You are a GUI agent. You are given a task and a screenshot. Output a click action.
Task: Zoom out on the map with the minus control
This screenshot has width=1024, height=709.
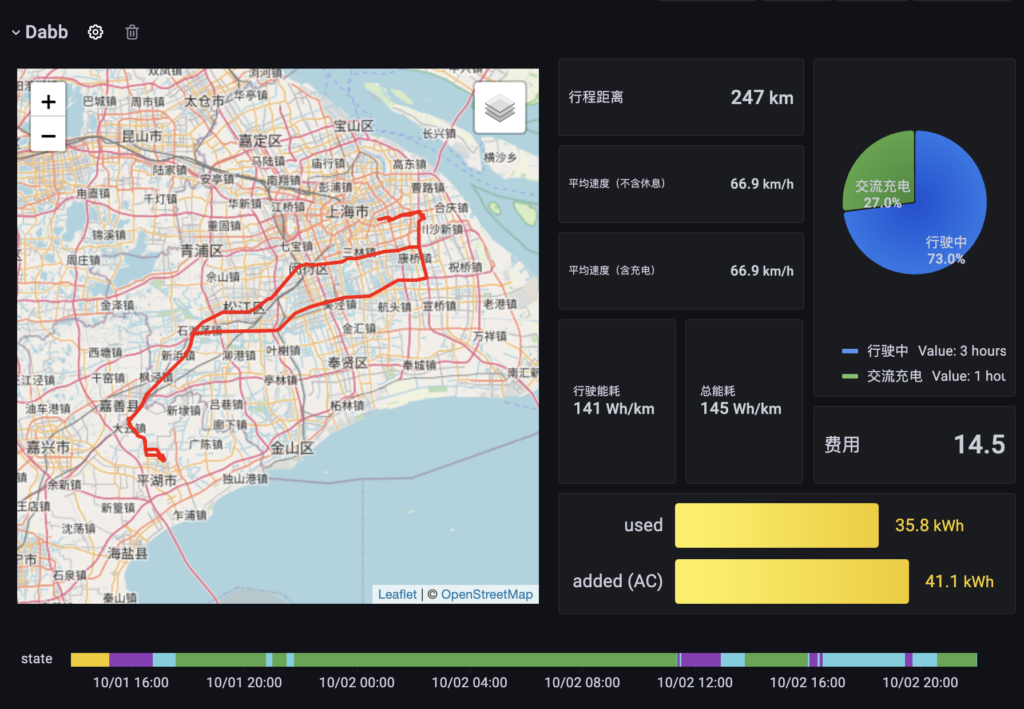click(x=47, y=134)
